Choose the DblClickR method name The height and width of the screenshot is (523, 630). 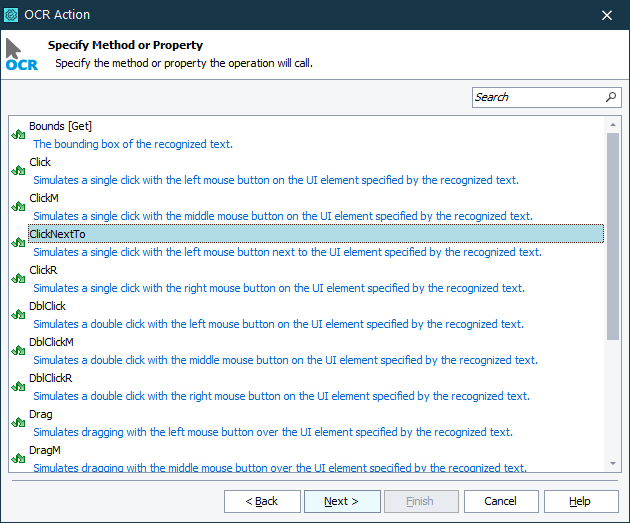tap(51, 378)
